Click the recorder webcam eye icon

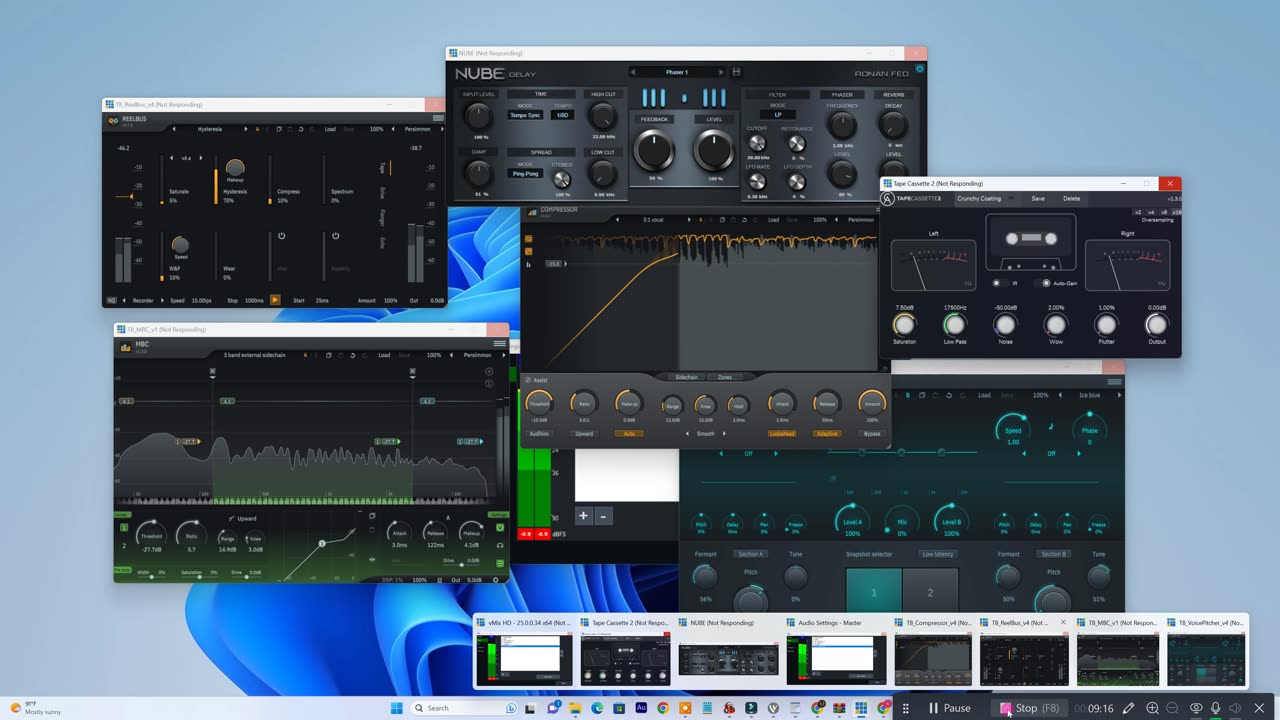pos(1195,708)
